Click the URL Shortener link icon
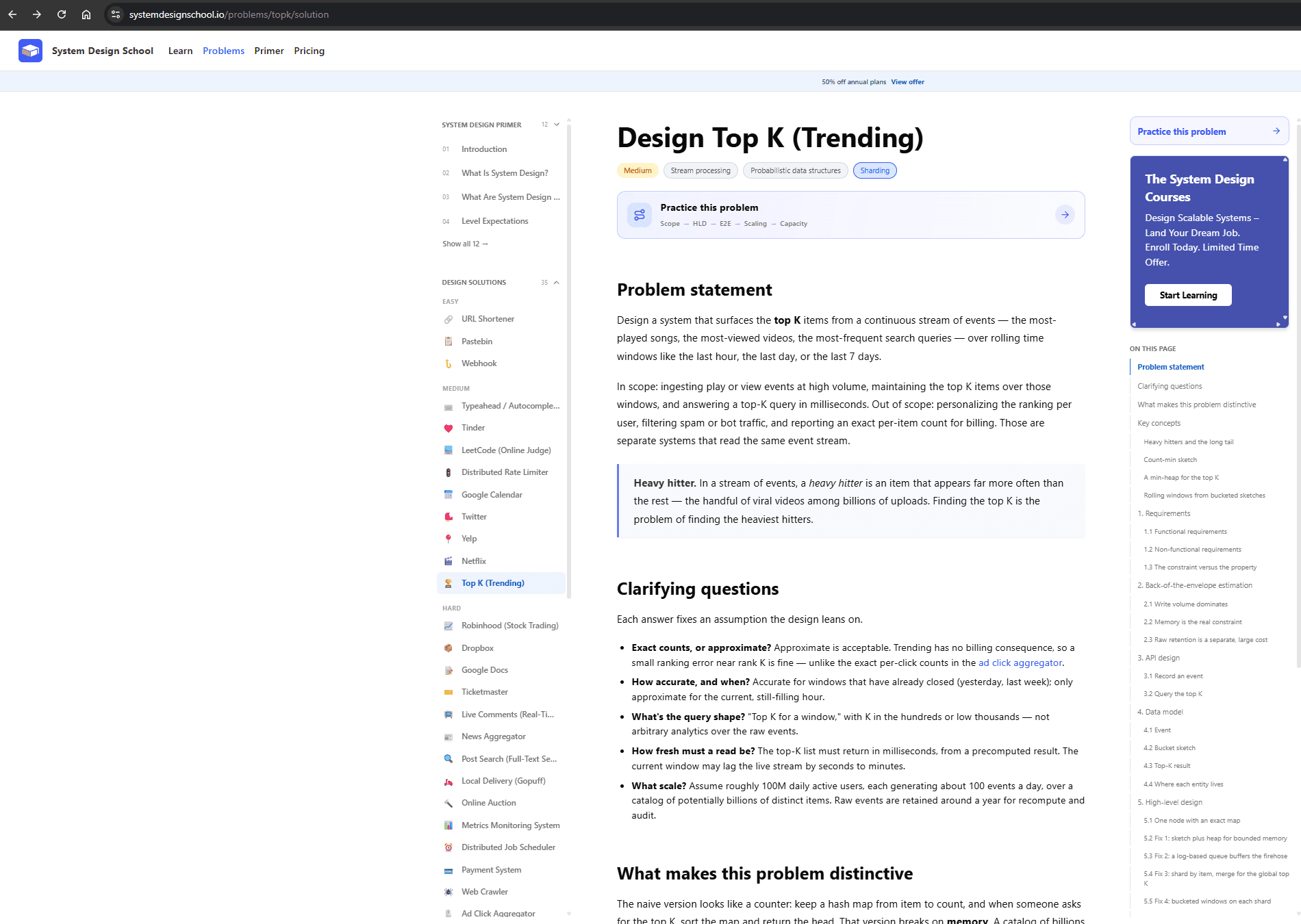This screenshot has height=924, width=1301. [449, 319]
